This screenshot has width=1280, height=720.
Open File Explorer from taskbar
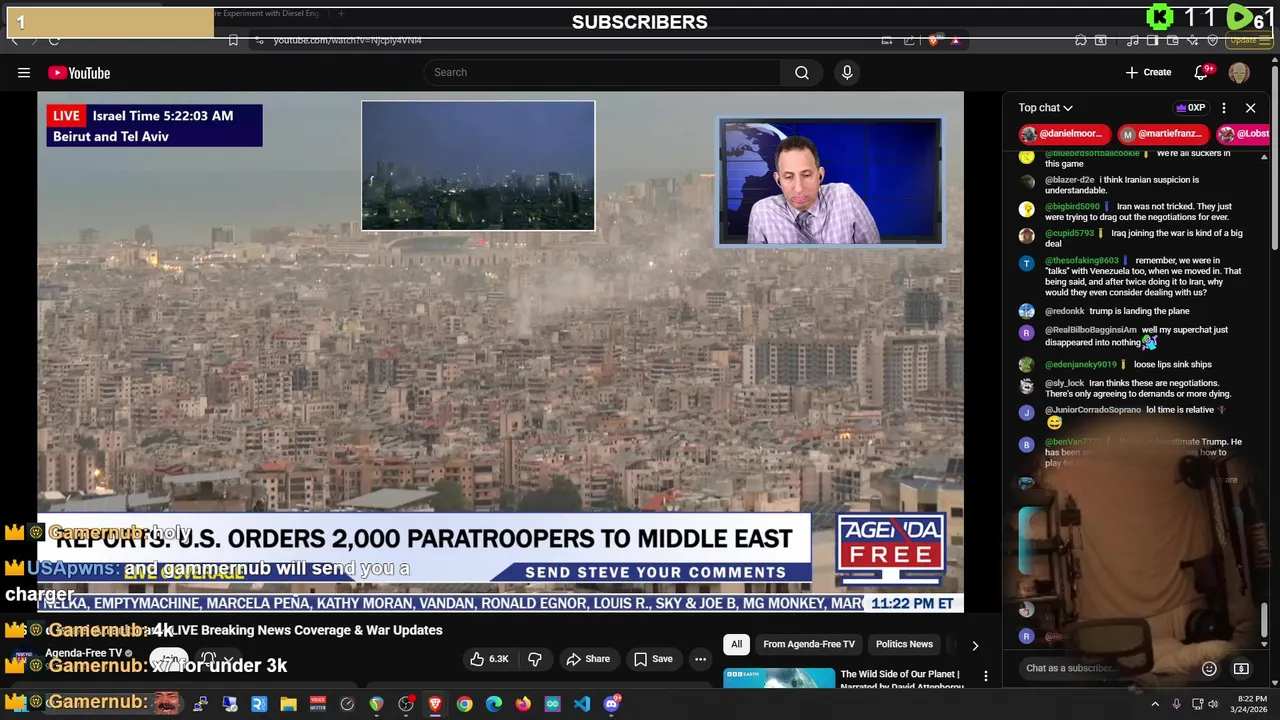pos(288,704)
